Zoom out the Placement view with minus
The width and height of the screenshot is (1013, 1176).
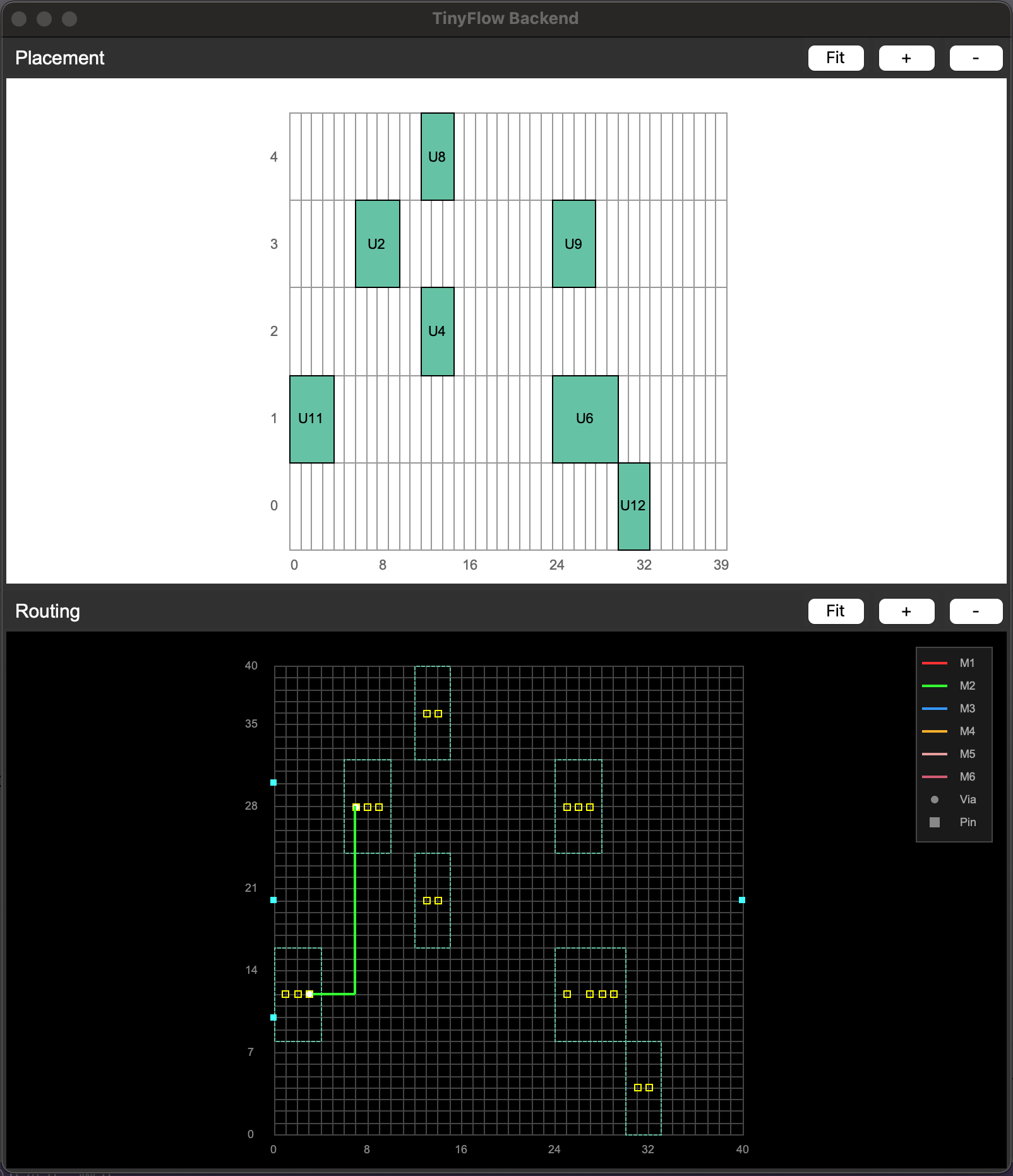pyautogui.click(x=975, y=58)
